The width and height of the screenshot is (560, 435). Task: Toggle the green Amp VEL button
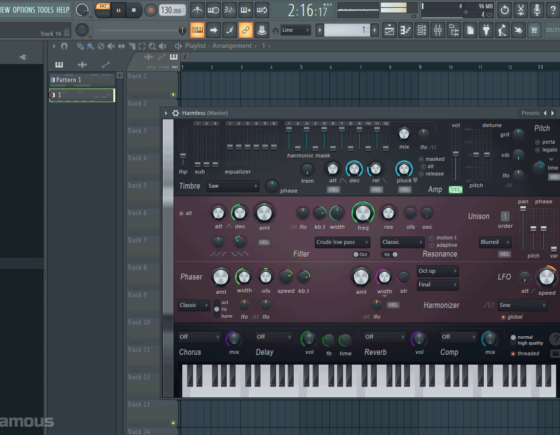tap(455, 190)
